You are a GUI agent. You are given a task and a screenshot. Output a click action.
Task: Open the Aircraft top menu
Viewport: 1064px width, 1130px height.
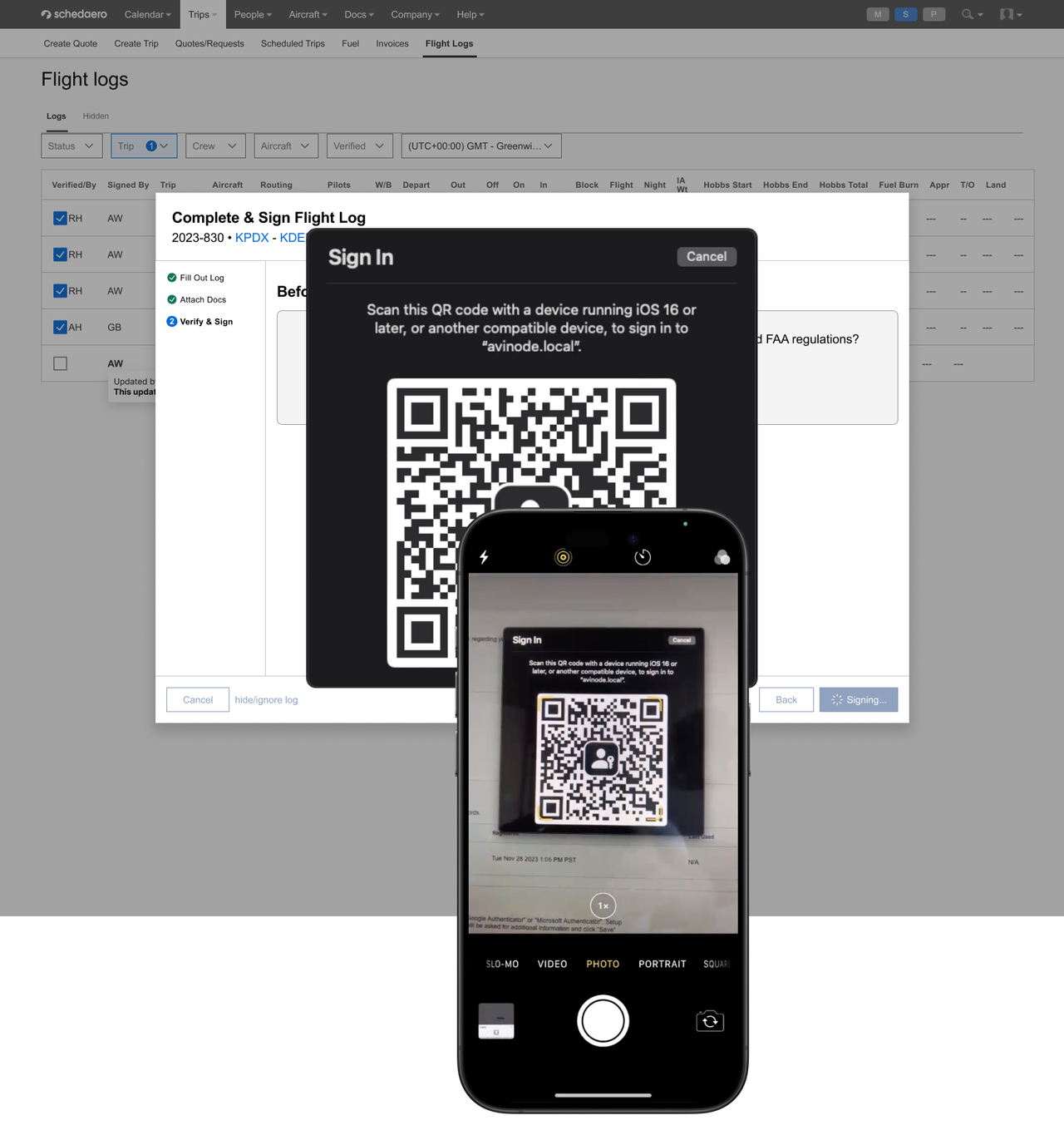click(x=308, y=14)
